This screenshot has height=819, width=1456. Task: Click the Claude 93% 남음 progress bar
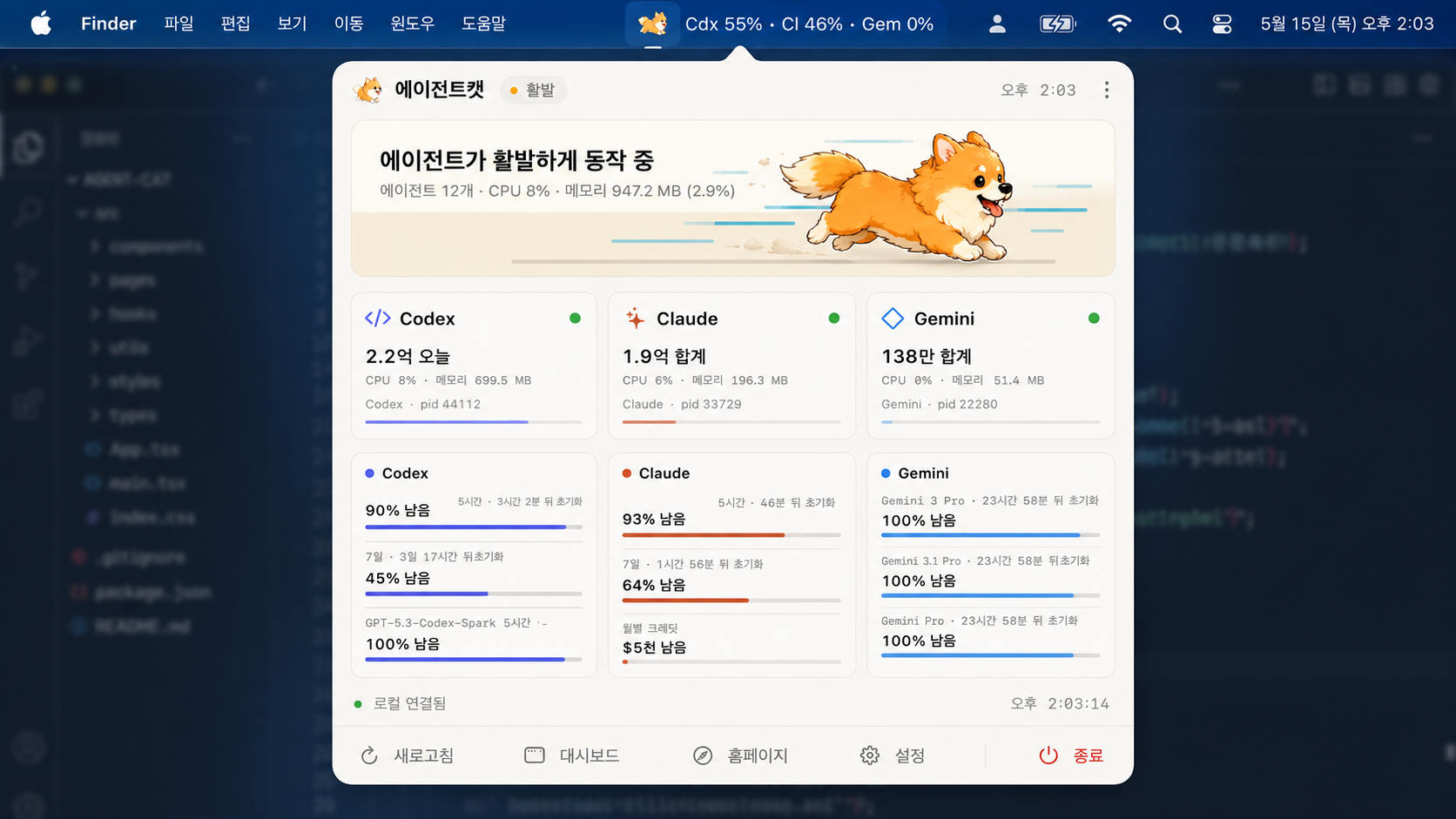point(731,535)
